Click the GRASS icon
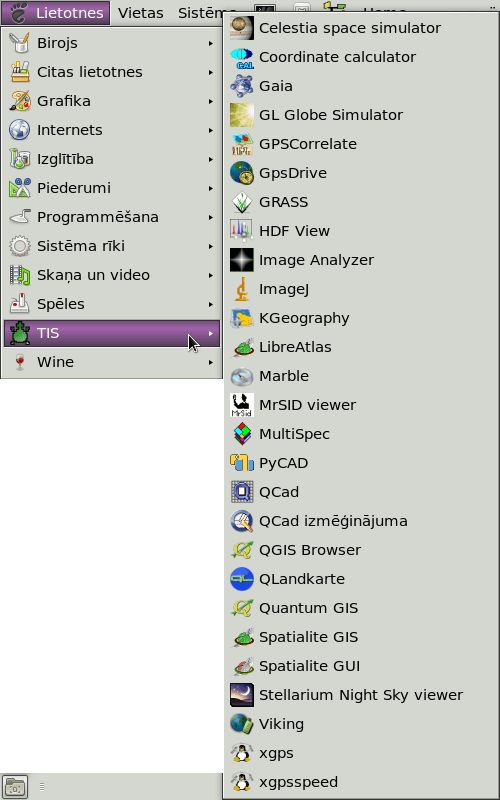This screenshot has width=500, height=800. point(242,202)
